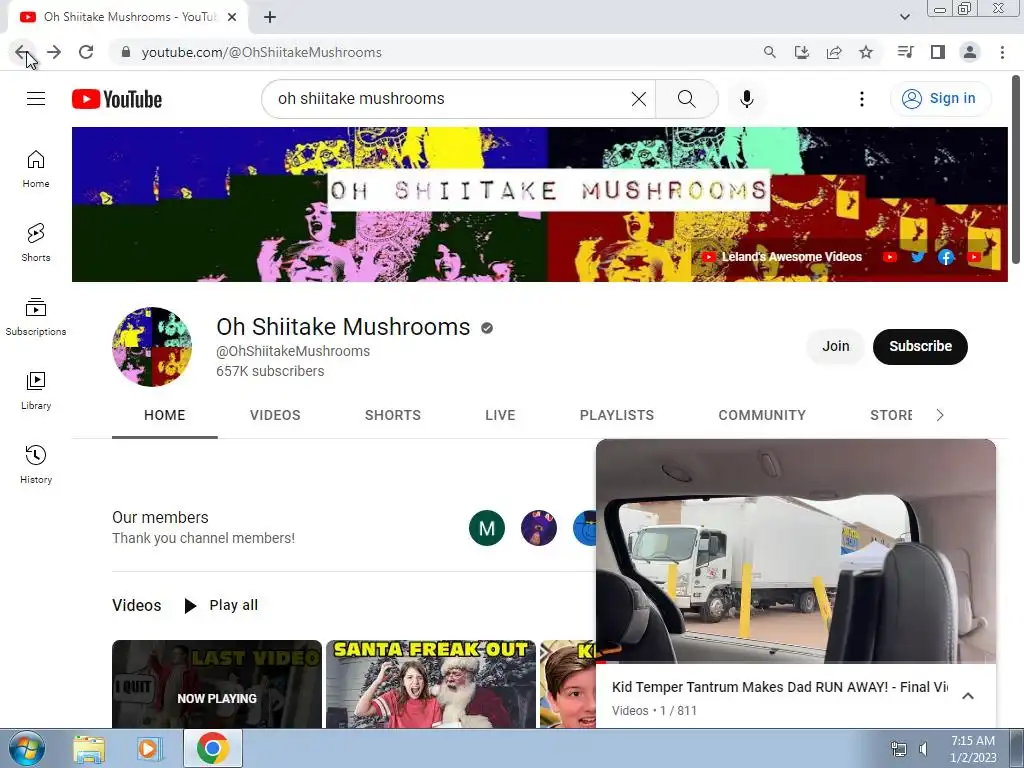The height and width of the screenshot is (768, 1024).
Task: Click the Sign in button
Action: pos(939,99)
